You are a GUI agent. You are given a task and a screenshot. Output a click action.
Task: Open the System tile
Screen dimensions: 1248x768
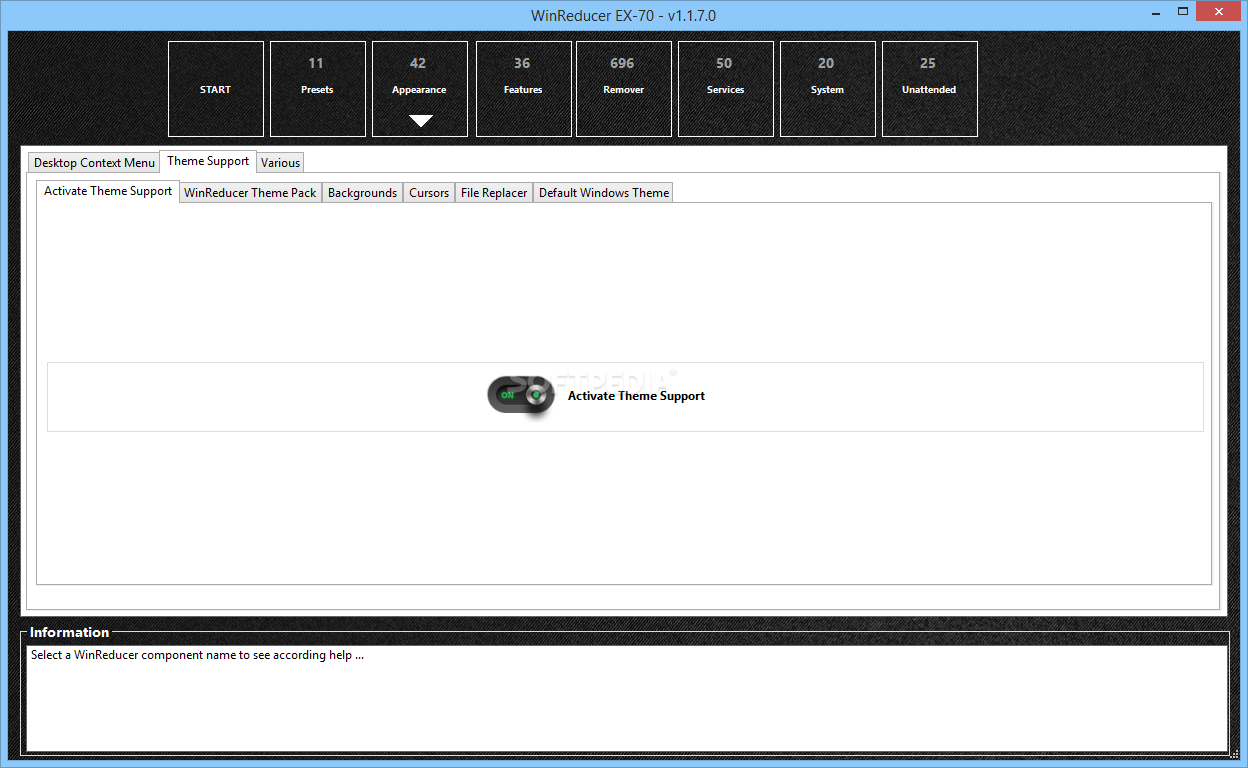pos(828,89)
